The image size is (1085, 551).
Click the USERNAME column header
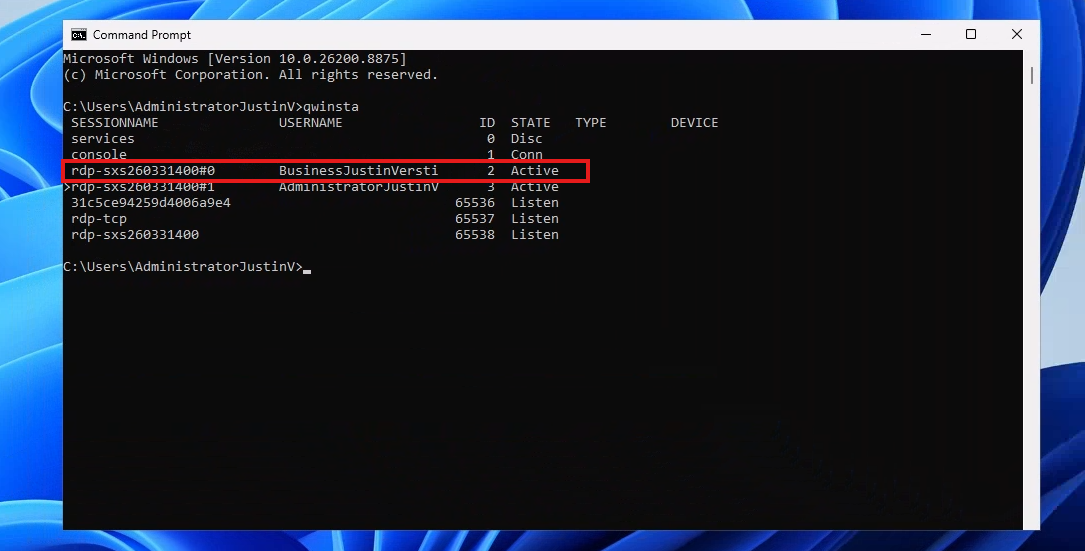point(311,123)
